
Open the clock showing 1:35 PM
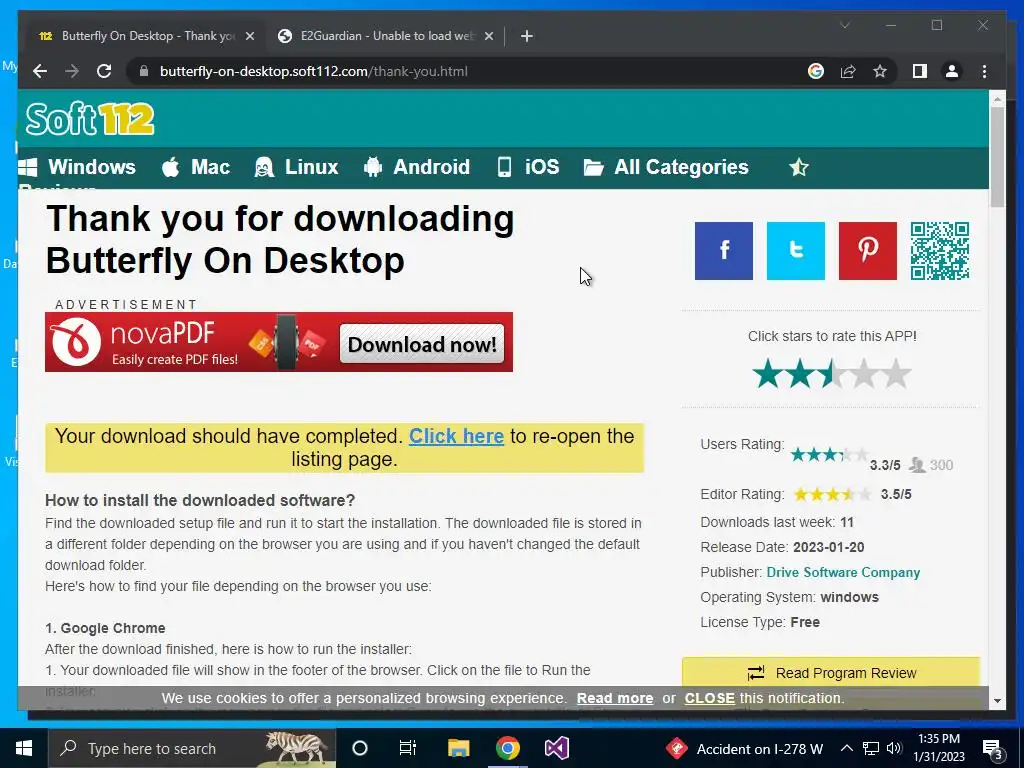click(939, 748)
